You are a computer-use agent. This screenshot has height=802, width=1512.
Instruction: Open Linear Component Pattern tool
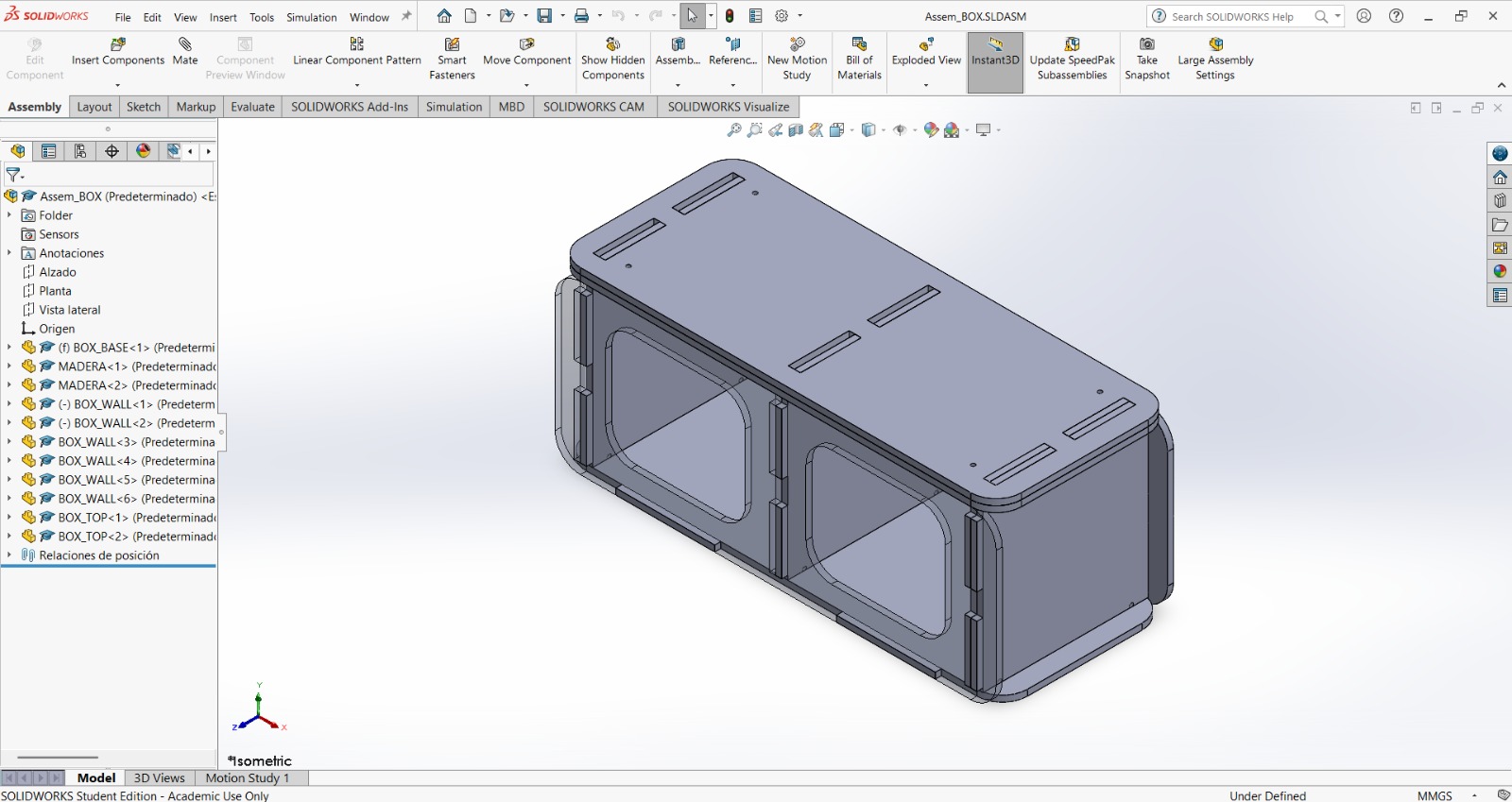(357, 53)
